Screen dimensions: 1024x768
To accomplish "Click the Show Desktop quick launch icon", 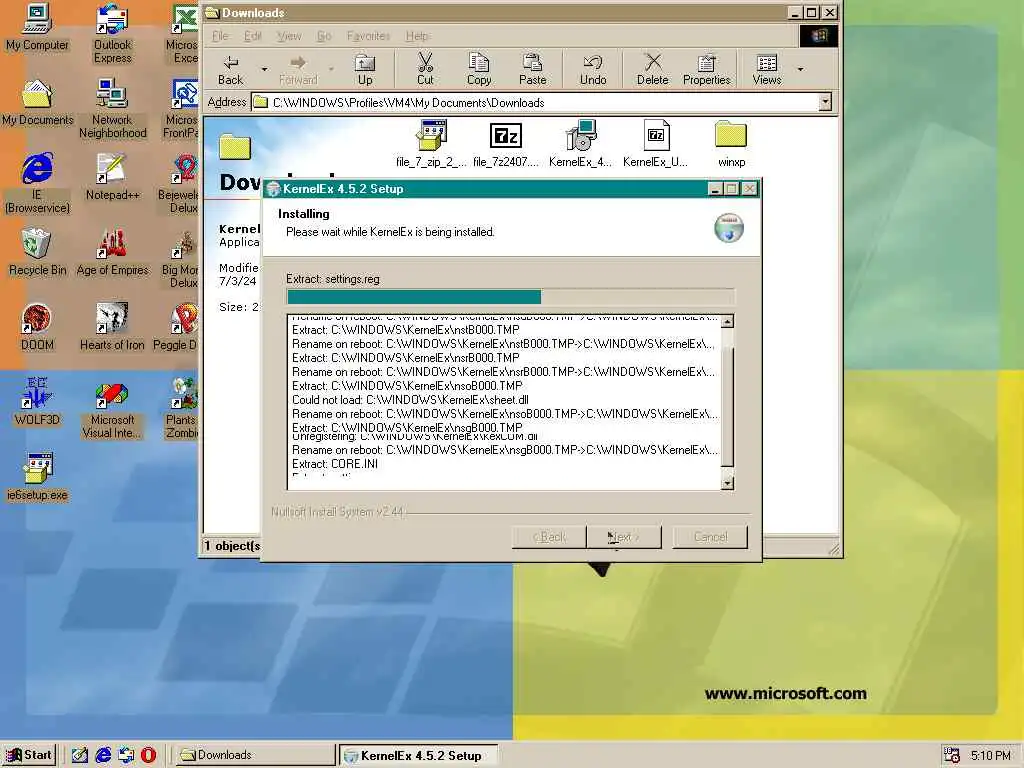I will coord(80,755).
